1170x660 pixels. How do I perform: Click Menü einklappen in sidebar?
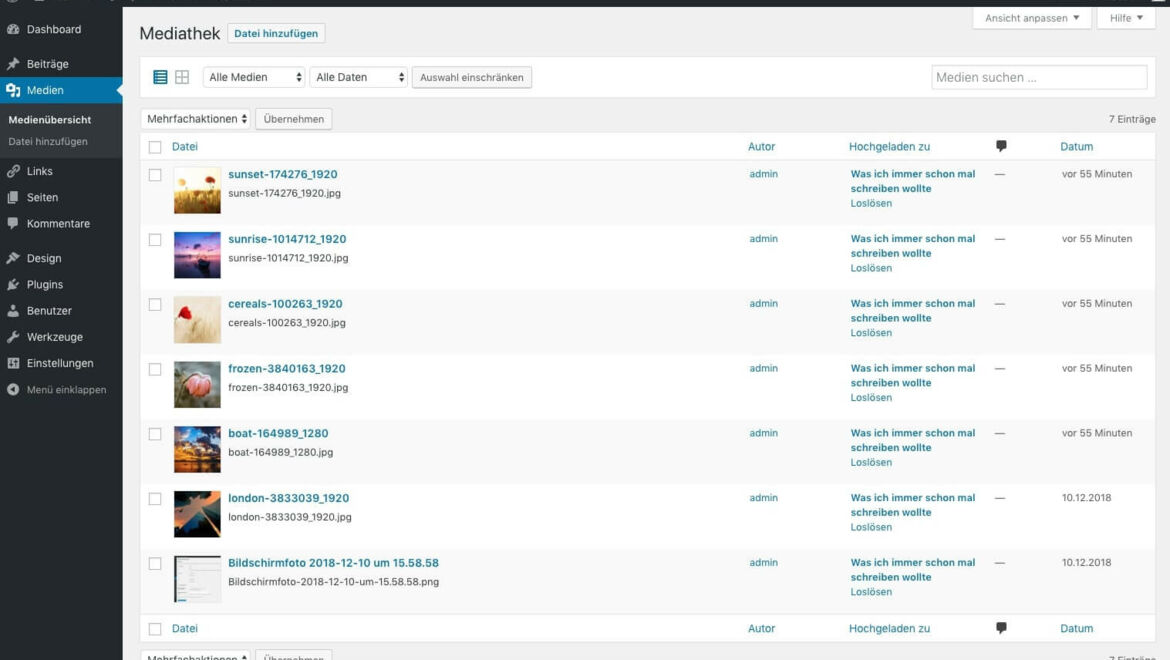pyautogui.click(x=66, y=390)
